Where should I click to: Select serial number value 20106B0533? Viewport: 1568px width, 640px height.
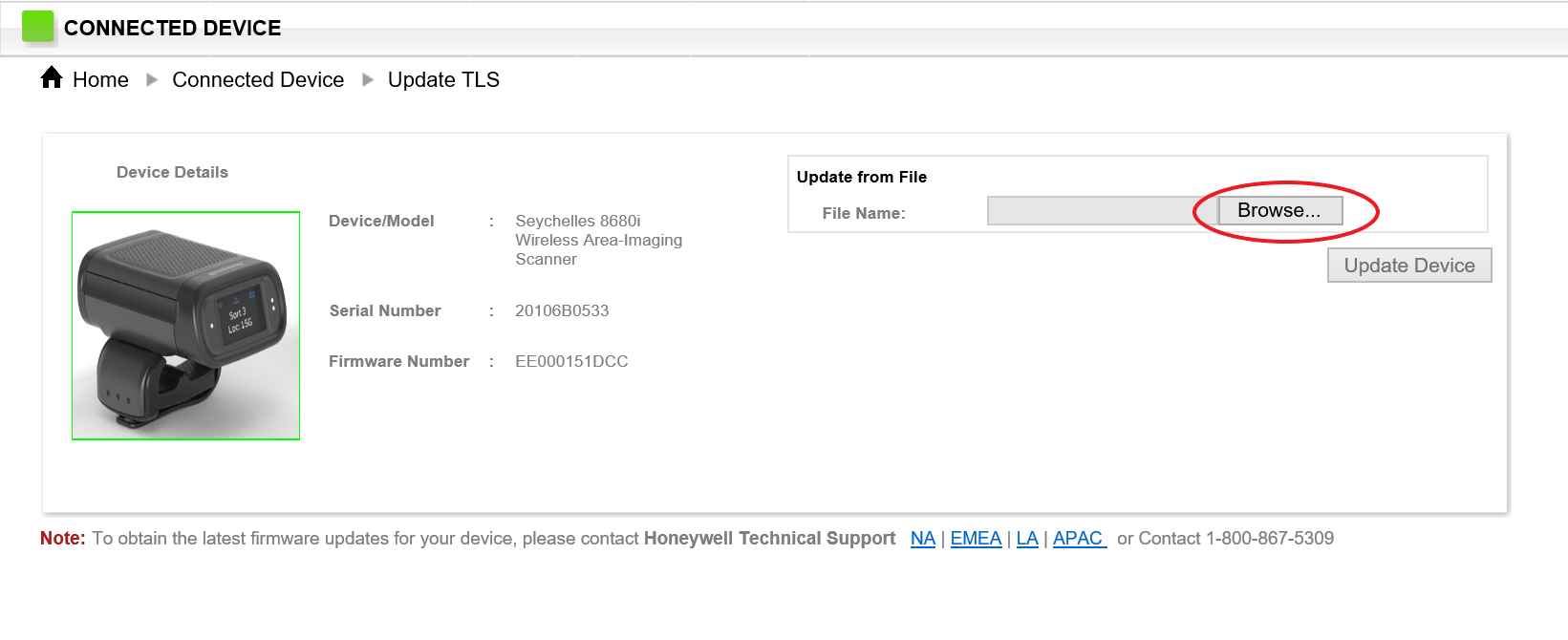click(x=562, y=310)
